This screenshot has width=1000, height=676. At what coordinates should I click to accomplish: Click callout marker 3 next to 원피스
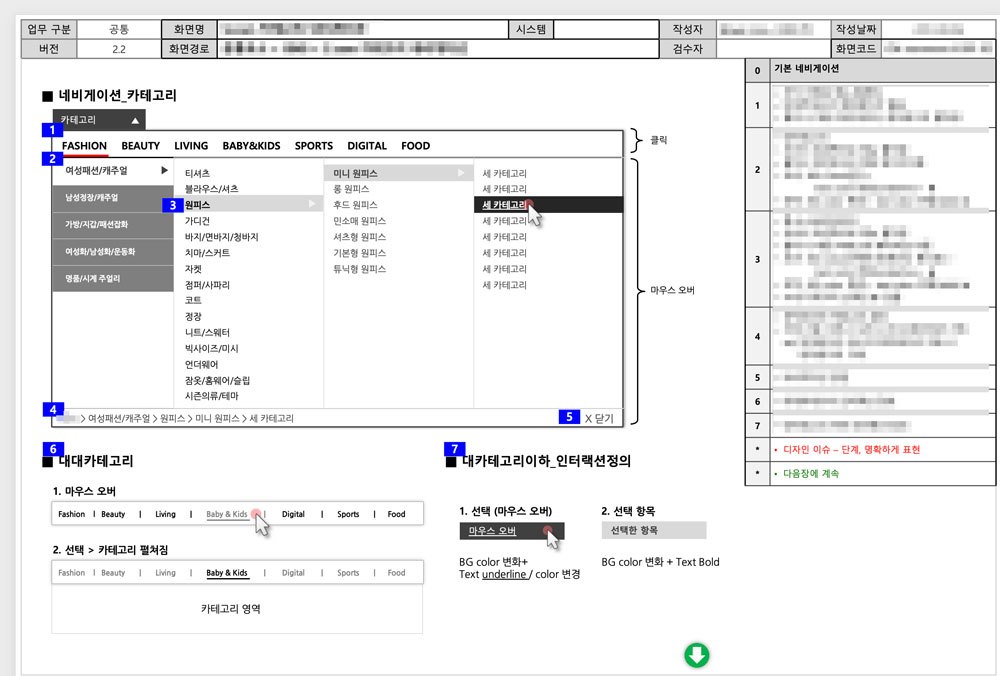pos(173,205)
